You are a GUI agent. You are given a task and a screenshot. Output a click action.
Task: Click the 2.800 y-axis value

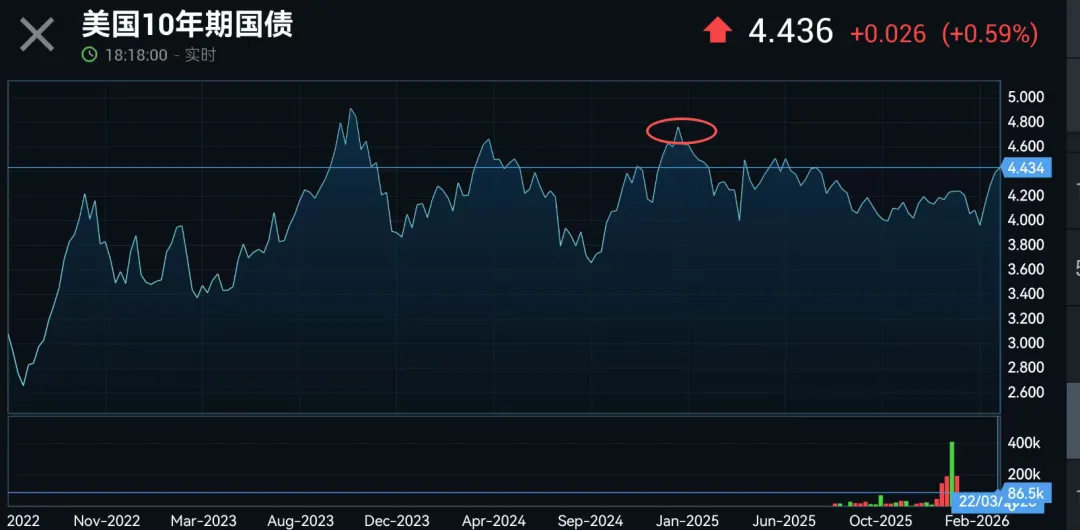(x=1026, y=367)
